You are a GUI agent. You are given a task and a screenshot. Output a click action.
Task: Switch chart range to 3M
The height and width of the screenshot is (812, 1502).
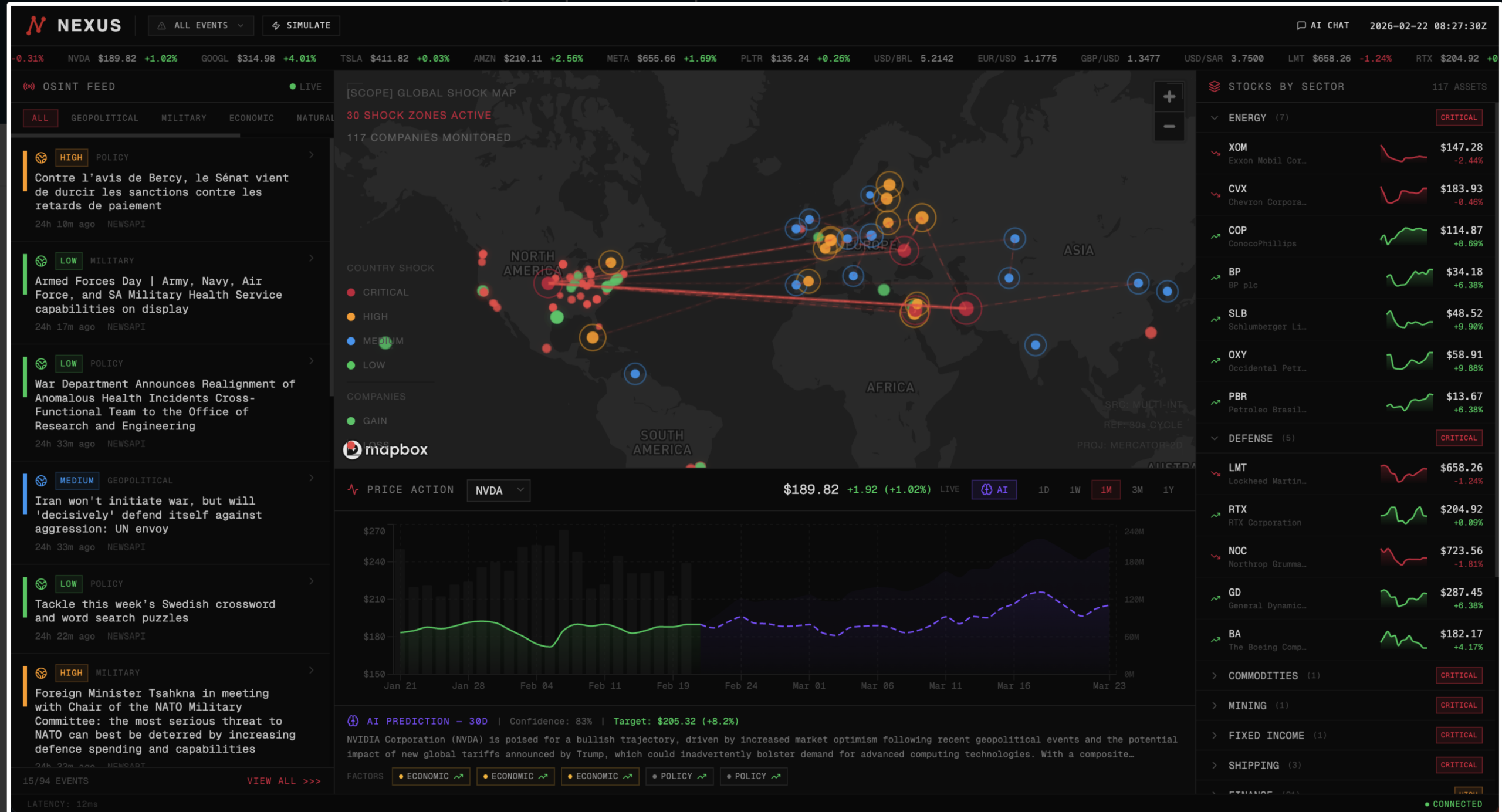(x=1136, y=490)
